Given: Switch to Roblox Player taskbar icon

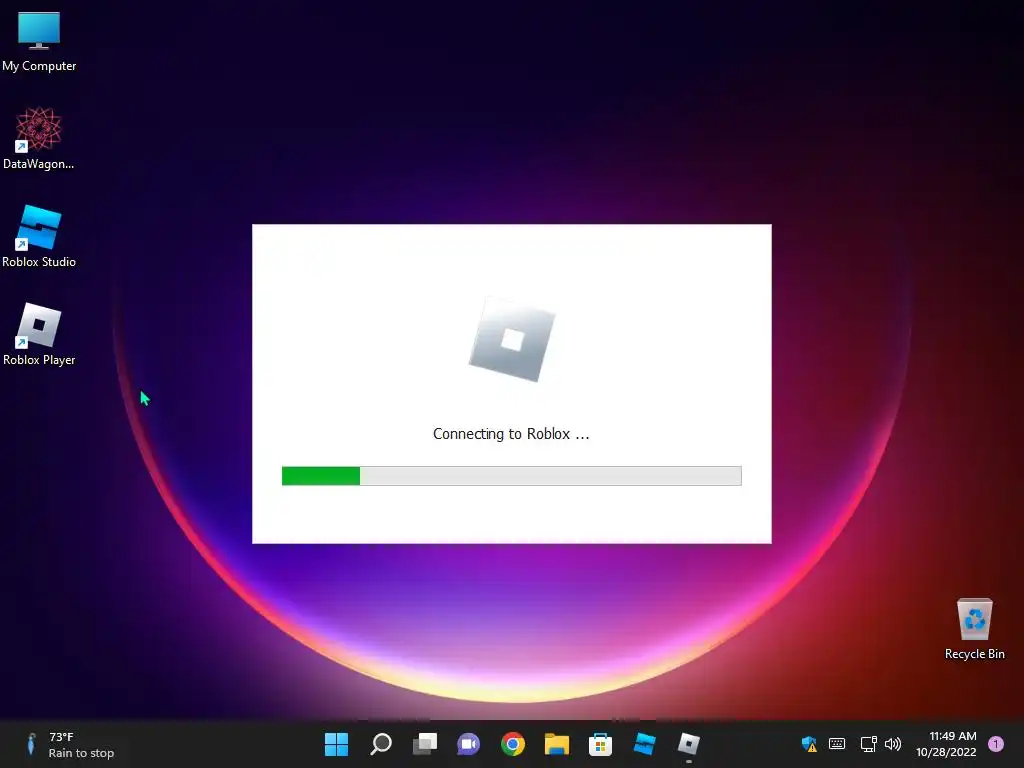Looking at the screenshot, I should pyautogui.click(x=688, y=744).
